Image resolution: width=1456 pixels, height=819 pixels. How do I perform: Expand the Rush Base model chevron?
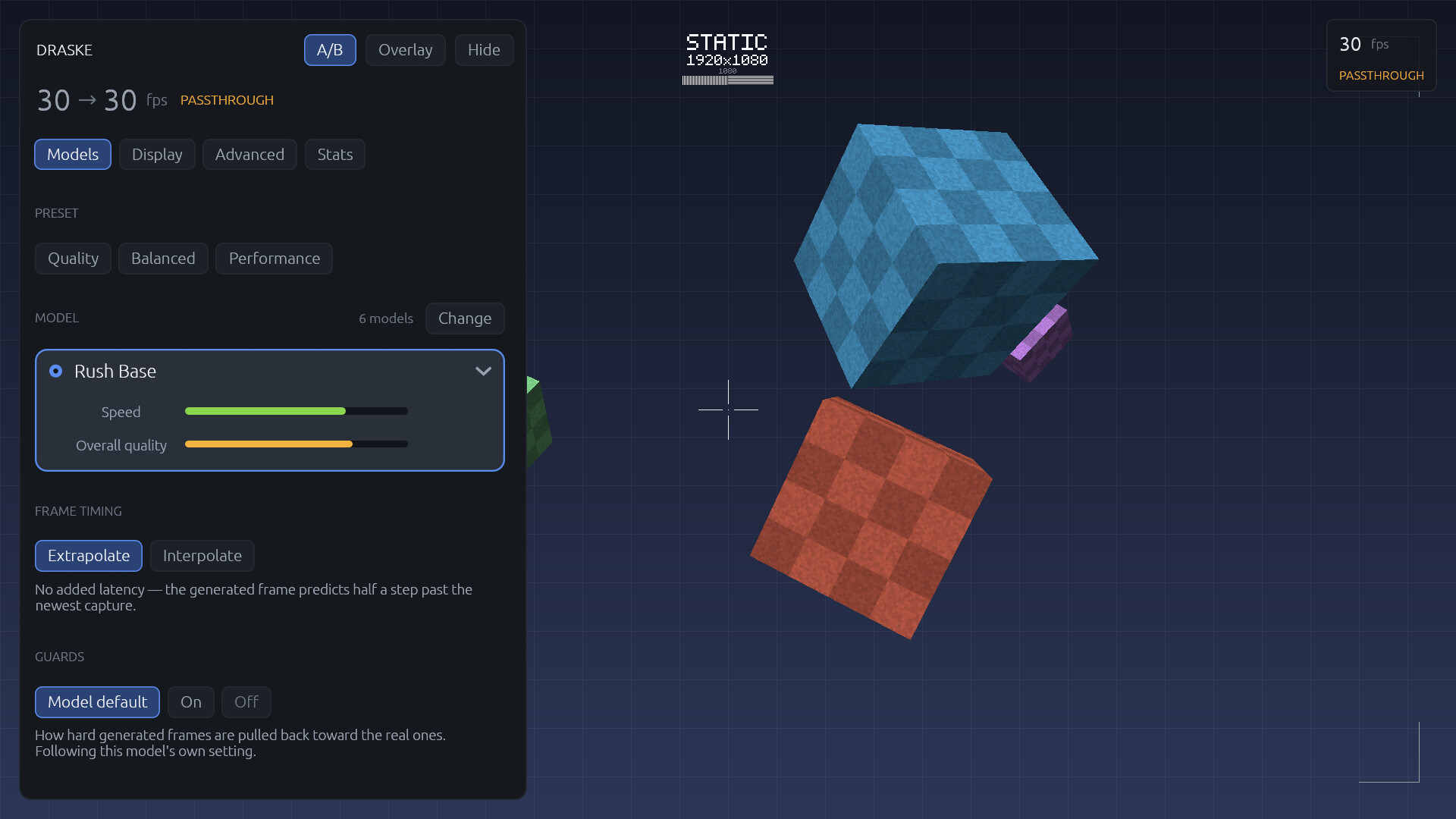pos(483,371)
